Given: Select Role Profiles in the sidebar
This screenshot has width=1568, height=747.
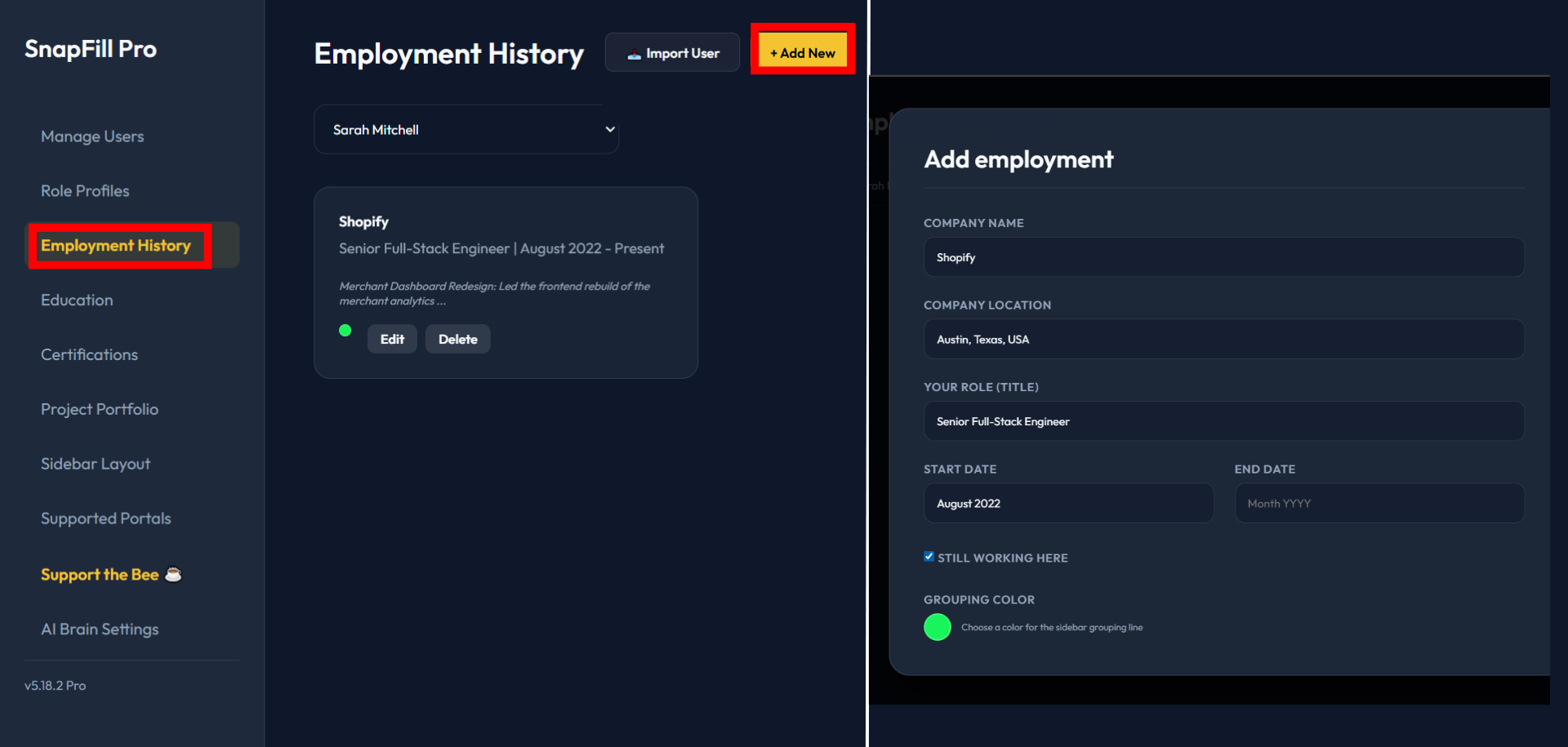Looking at the screenshot, I should (85, 190).
